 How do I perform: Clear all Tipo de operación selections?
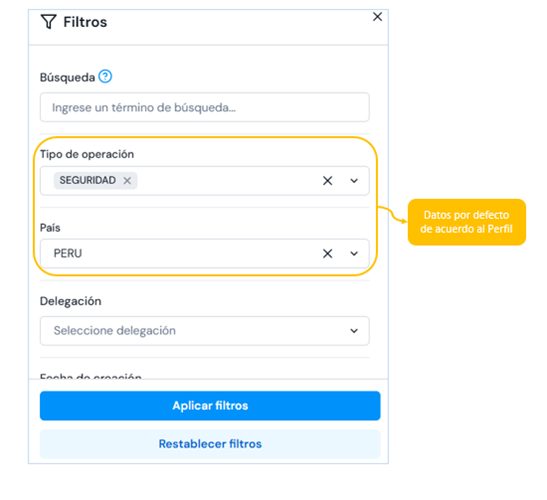[x=327, y=181]
